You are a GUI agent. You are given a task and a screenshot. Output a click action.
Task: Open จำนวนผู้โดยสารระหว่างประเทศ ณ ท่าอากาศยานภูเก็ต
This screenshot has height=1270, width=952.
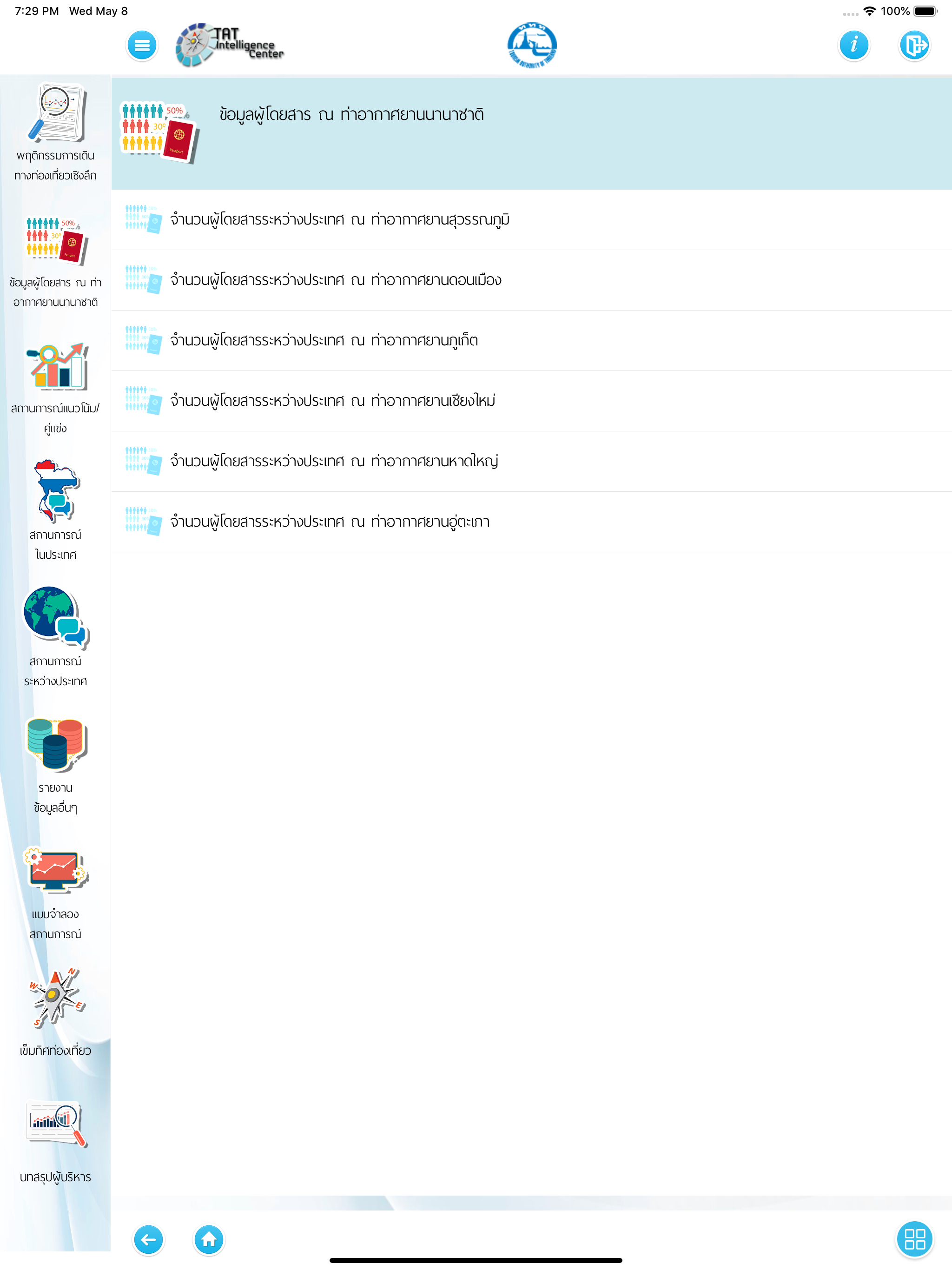coord(531,340)
